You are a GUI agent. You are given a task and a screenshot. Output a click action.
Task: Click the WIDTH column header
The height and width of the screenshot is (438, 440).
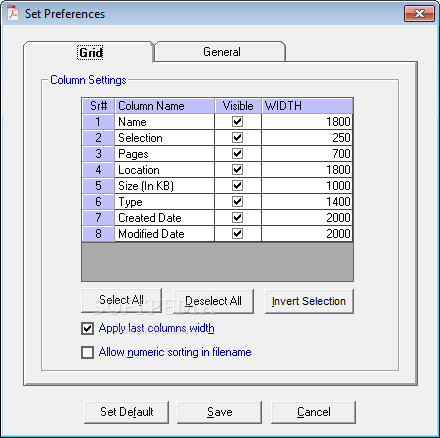pos(307,106)
